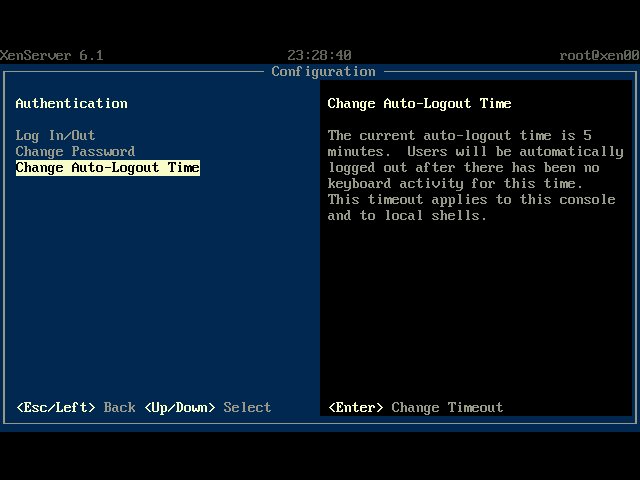The height and width of the screenshot is (480, 640).
Task: Click the <Up/Down> Select hint
Action: click(208, 407)
